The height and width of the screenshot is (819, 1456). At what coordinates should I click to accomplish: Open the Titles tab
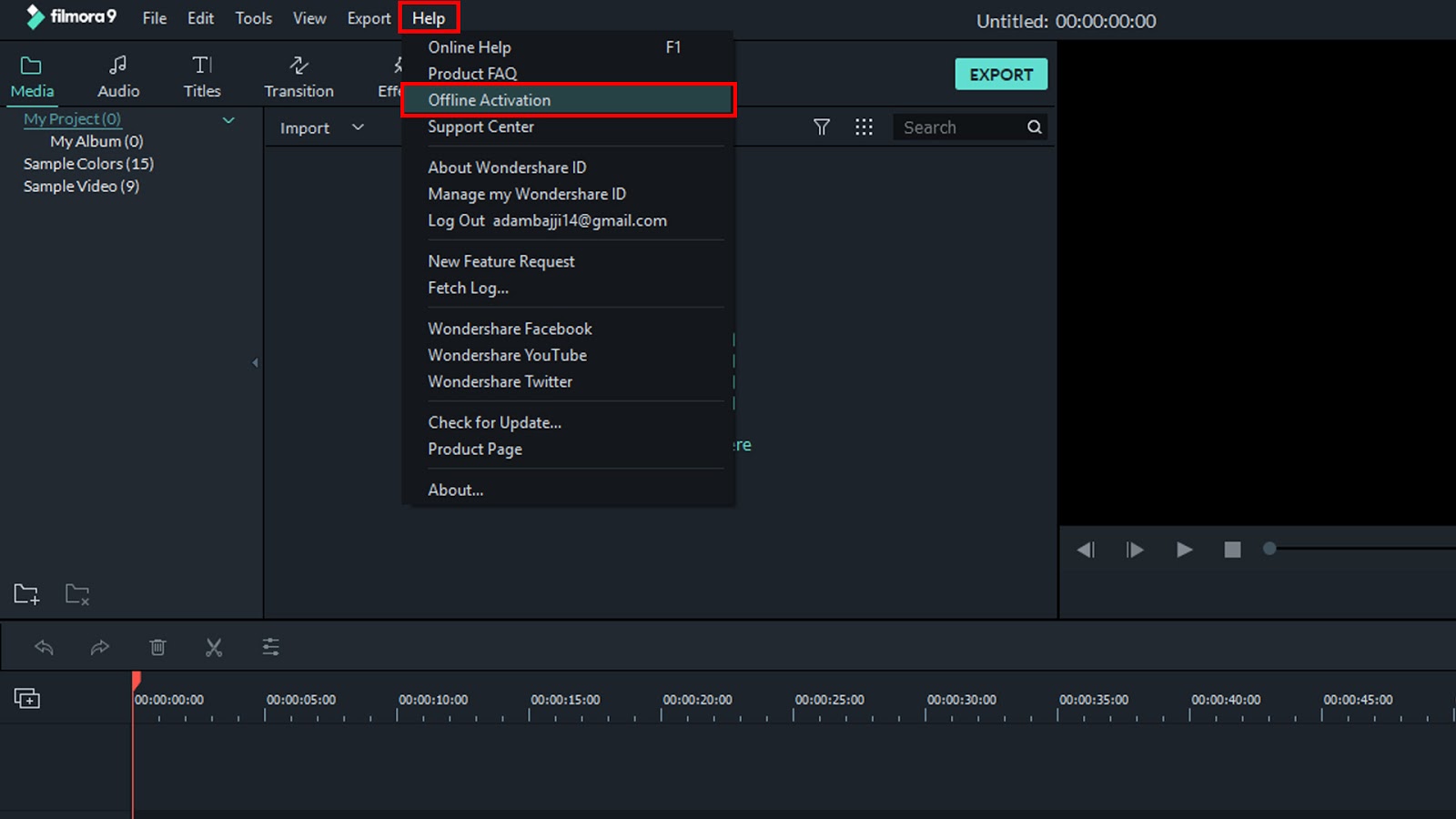(202, 77)
